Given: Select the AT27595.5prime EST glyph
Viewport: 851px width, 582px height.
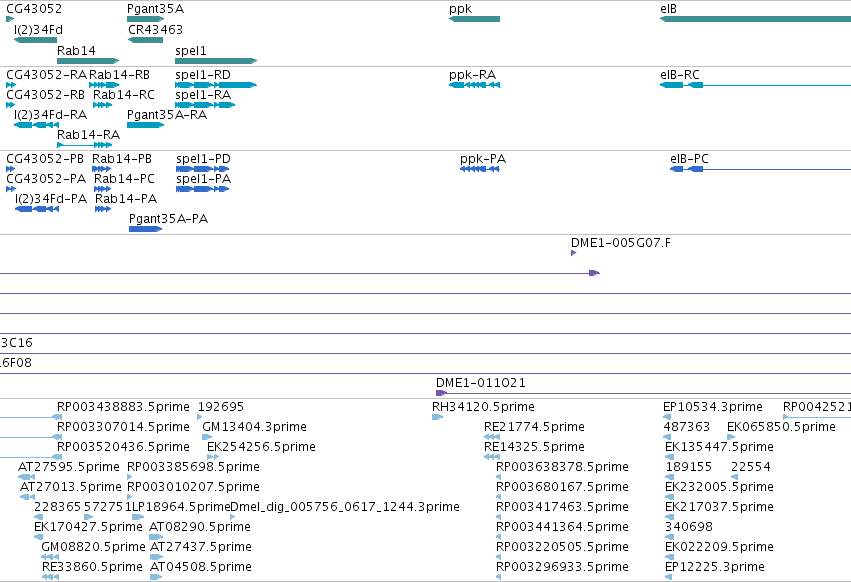Looking at the screenshot, I should pyautogui.click(x=27, y=477).
